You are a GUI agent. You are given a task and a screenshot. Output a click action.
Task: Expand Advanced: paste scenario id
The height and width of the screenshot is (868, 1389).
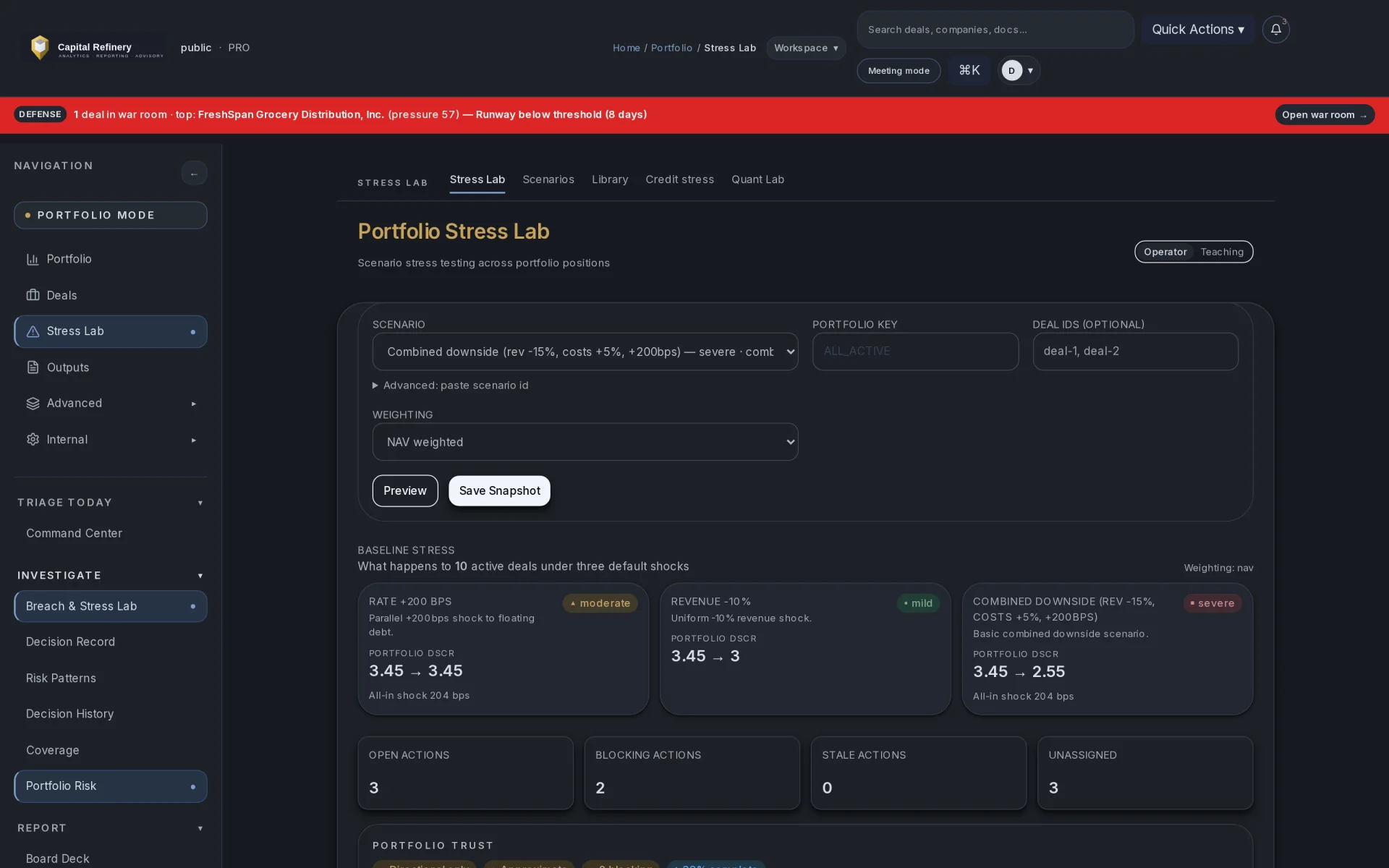click(451, 386)
